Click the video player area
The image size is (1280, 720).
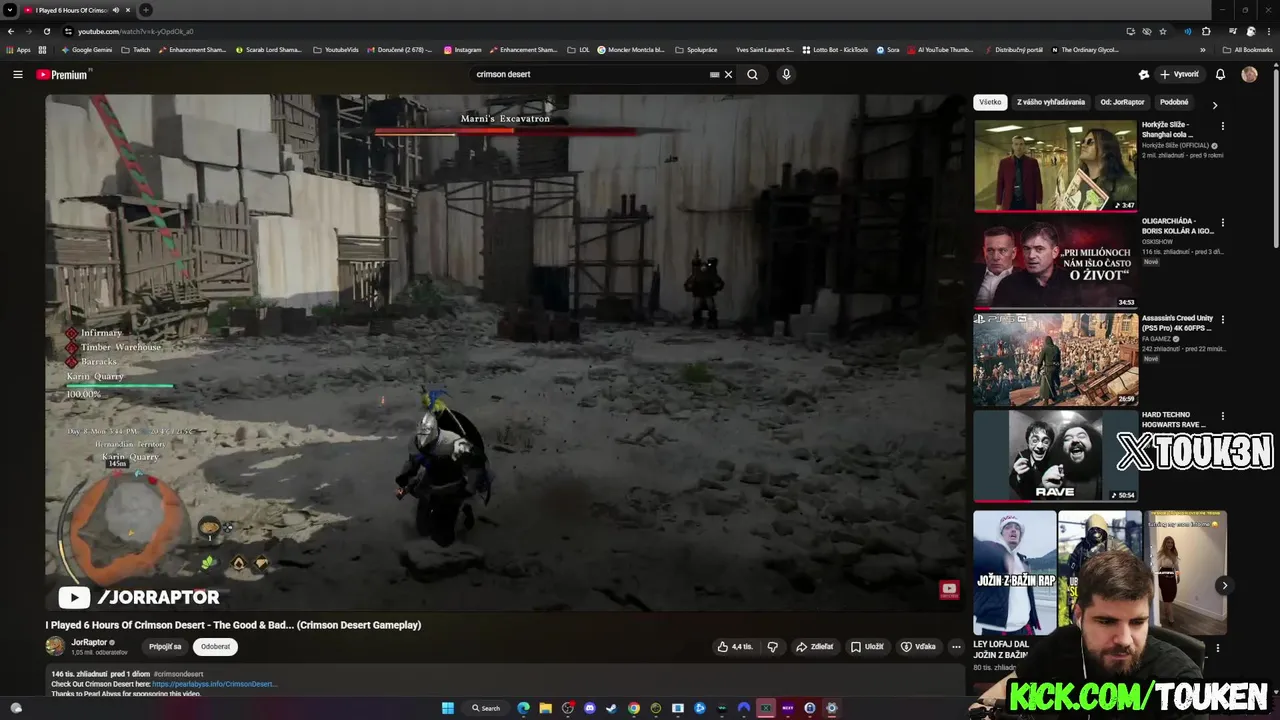pos(505,352)
